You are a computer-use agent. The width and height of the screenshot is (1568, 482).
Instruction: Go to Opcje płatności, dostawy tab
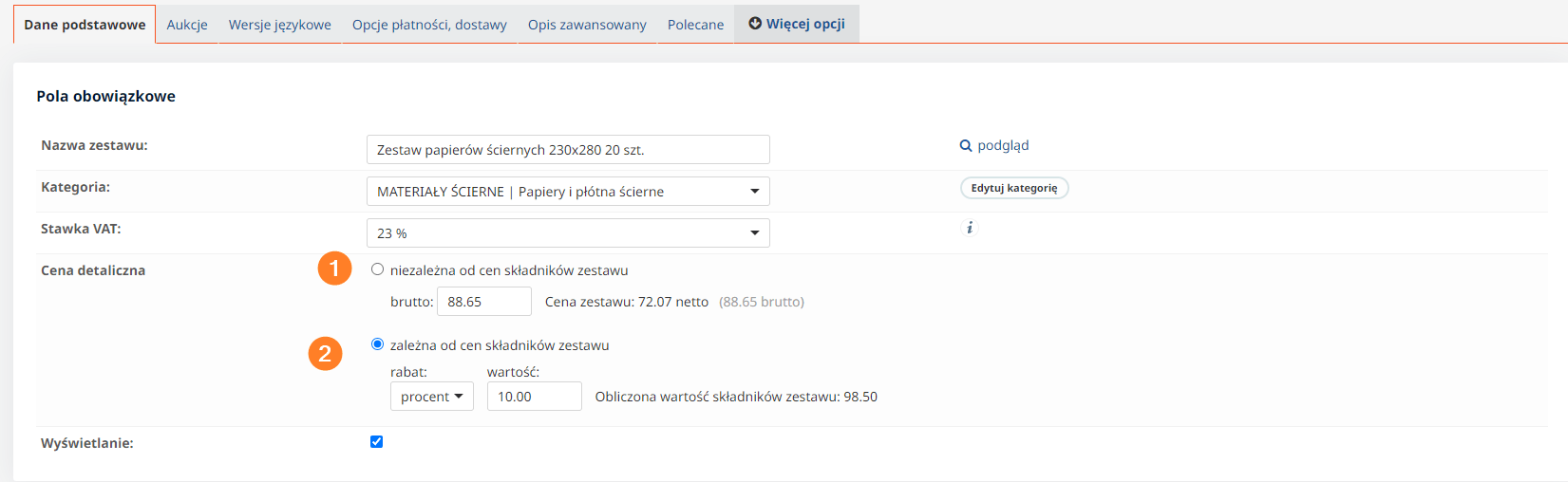tap(429, 25)
